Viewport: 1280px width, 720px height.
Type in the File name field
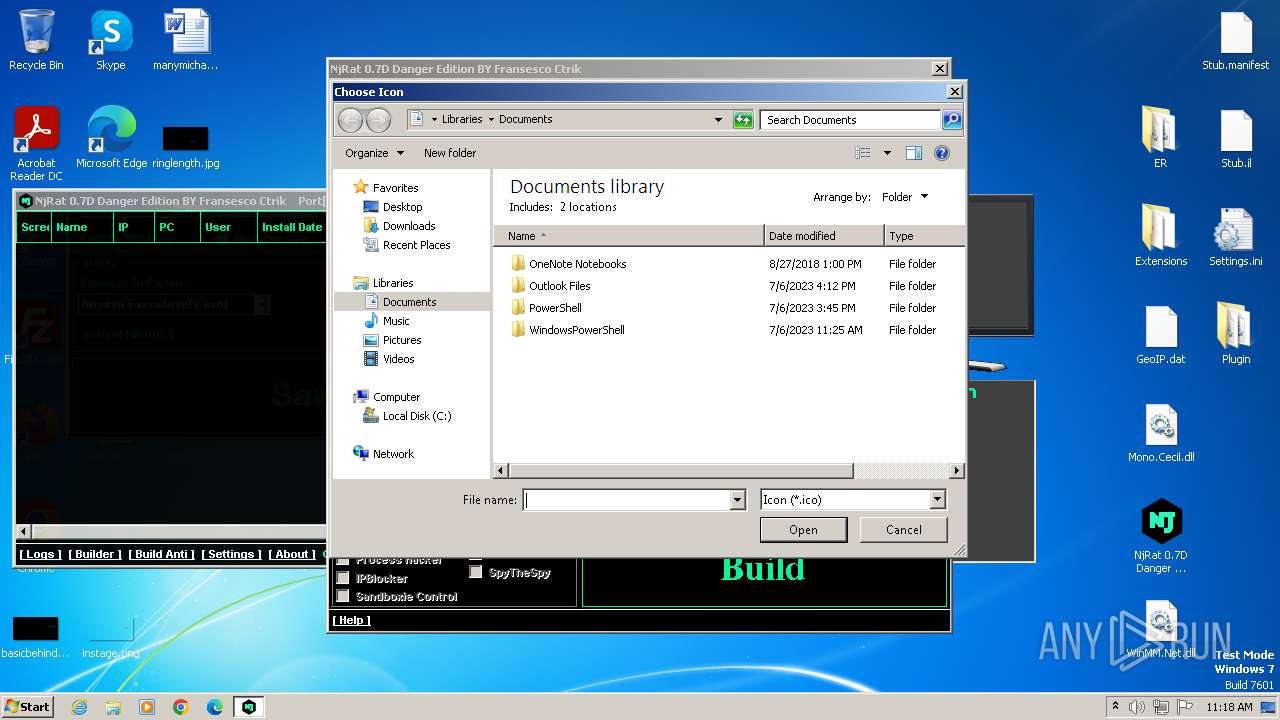(x=627, y=499)
